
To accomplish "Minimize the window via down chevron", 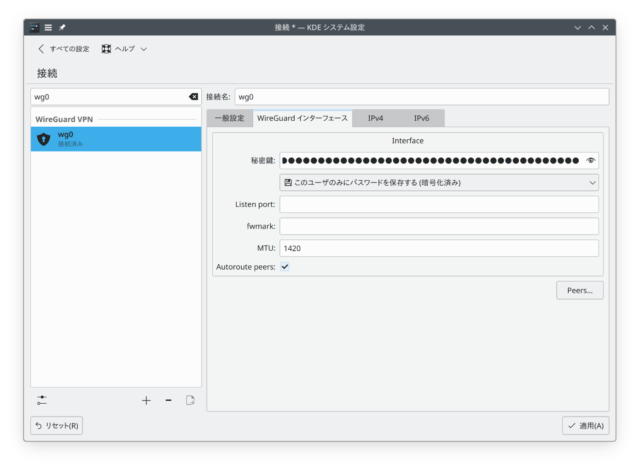I will point(577,28).
